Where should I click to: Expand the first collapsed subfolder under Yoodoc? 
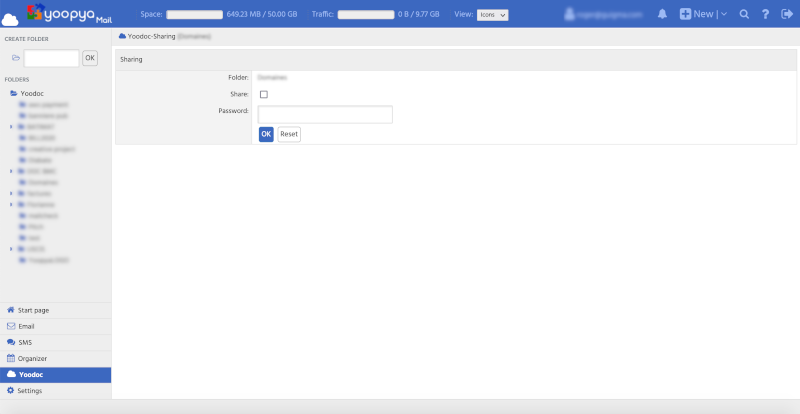tap(11, 127)
